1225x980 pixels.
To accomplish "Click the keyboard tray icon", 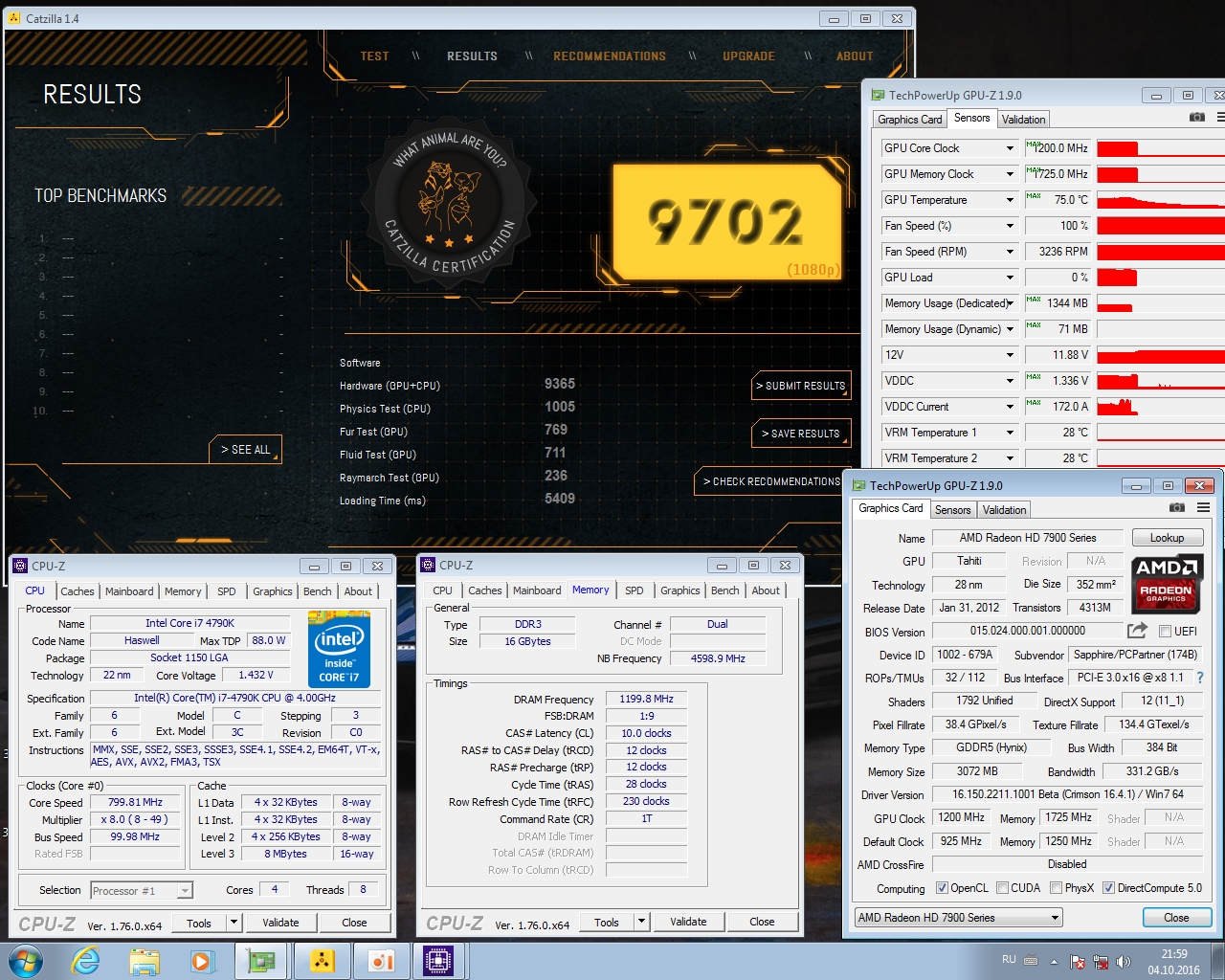I will (1031, 961).
